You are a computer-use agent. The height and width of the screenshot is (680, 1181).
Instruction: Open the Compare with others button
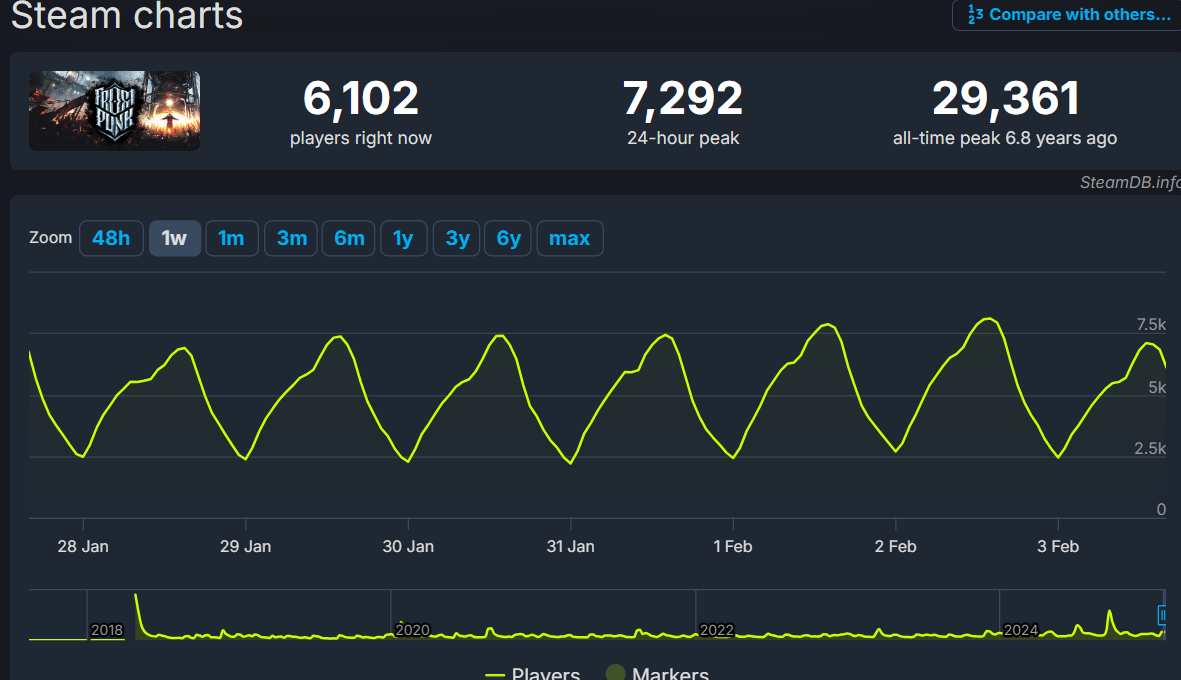(x=1067, y=14)
